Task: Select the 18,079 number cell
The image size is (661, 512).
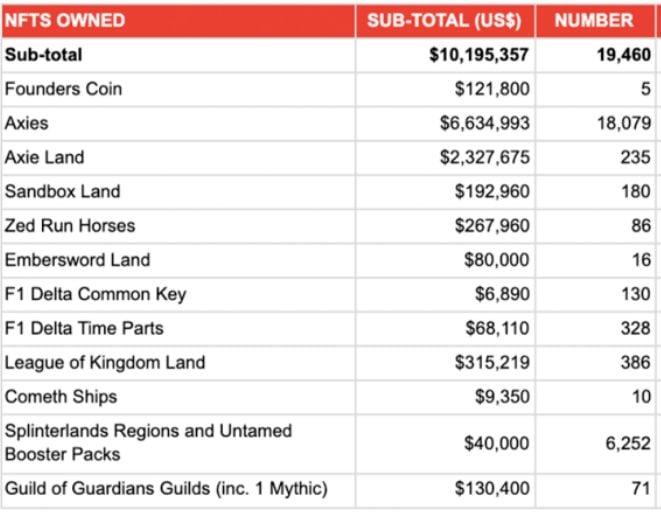Action: click(x=621, y=123)
